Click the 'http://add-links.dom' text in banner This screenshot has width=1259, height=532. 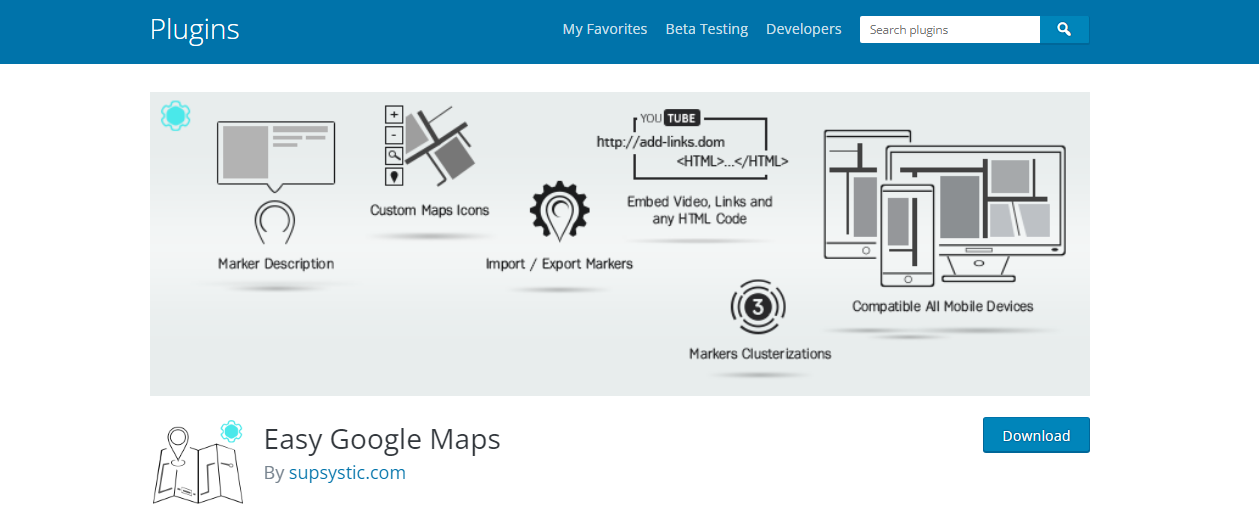(661, 142)
